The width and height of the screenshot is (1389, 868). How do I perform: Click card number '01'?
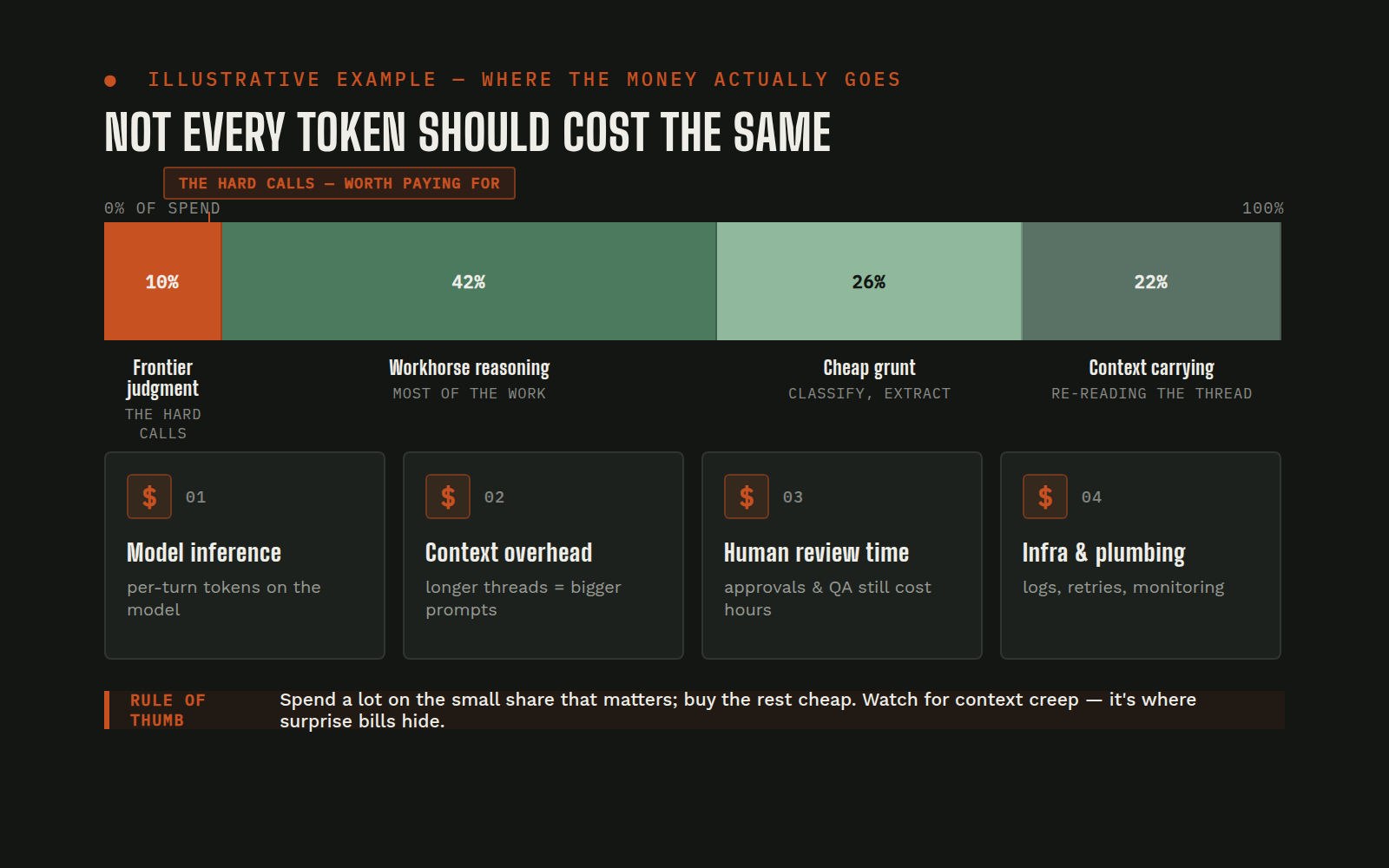[196, 497]
